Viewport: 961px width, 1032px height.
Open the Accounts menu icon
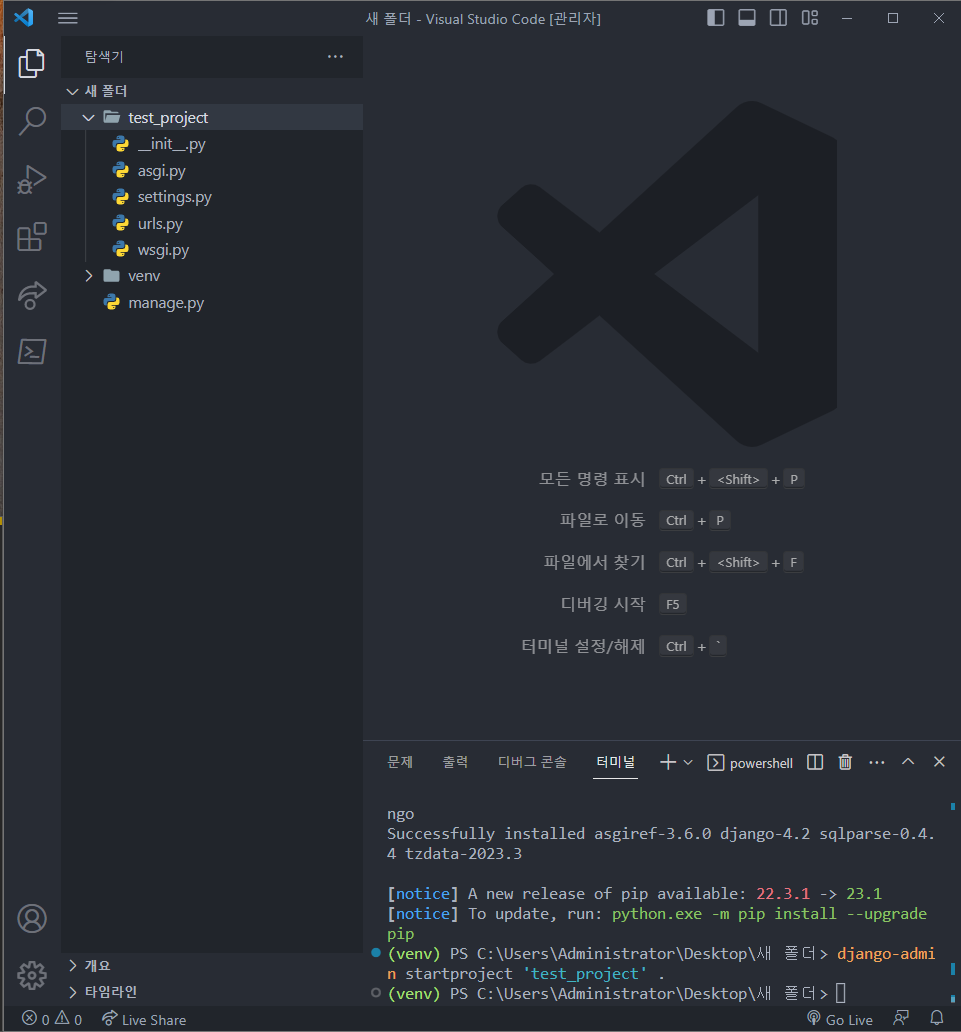tap(31, 918)
